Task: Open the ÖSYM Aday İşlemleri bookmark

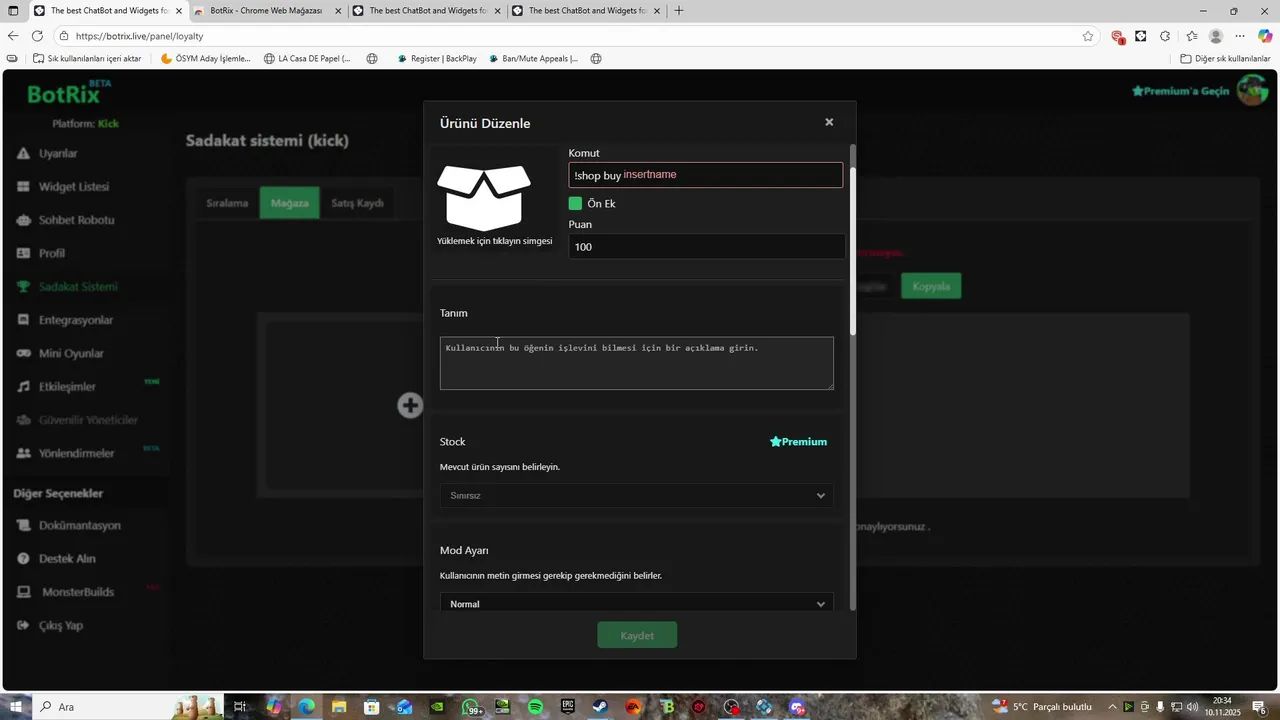Action: click(x=206, y=59)
